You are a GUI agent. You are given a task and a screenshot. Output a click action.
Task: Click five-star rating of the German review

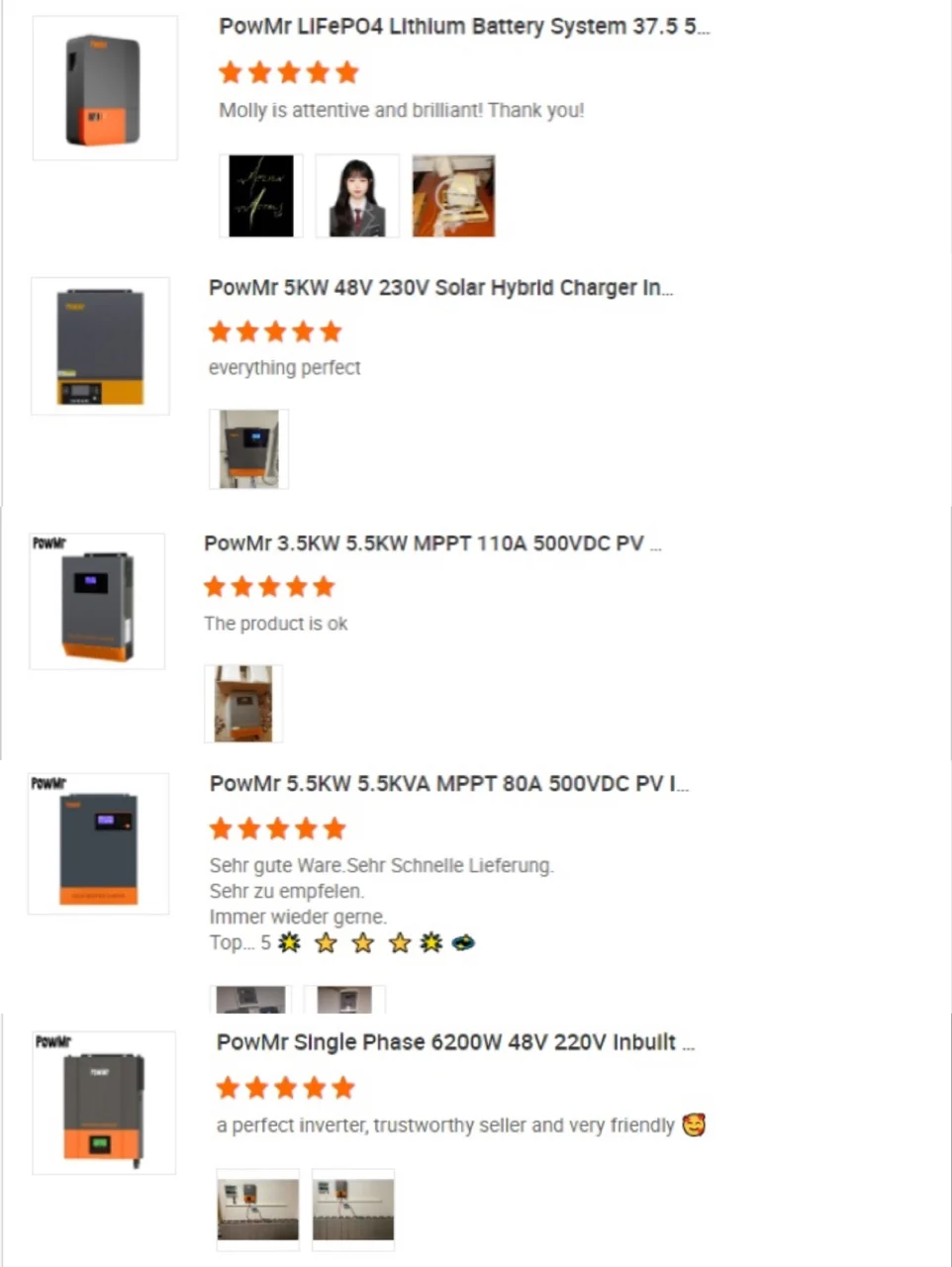278,828
